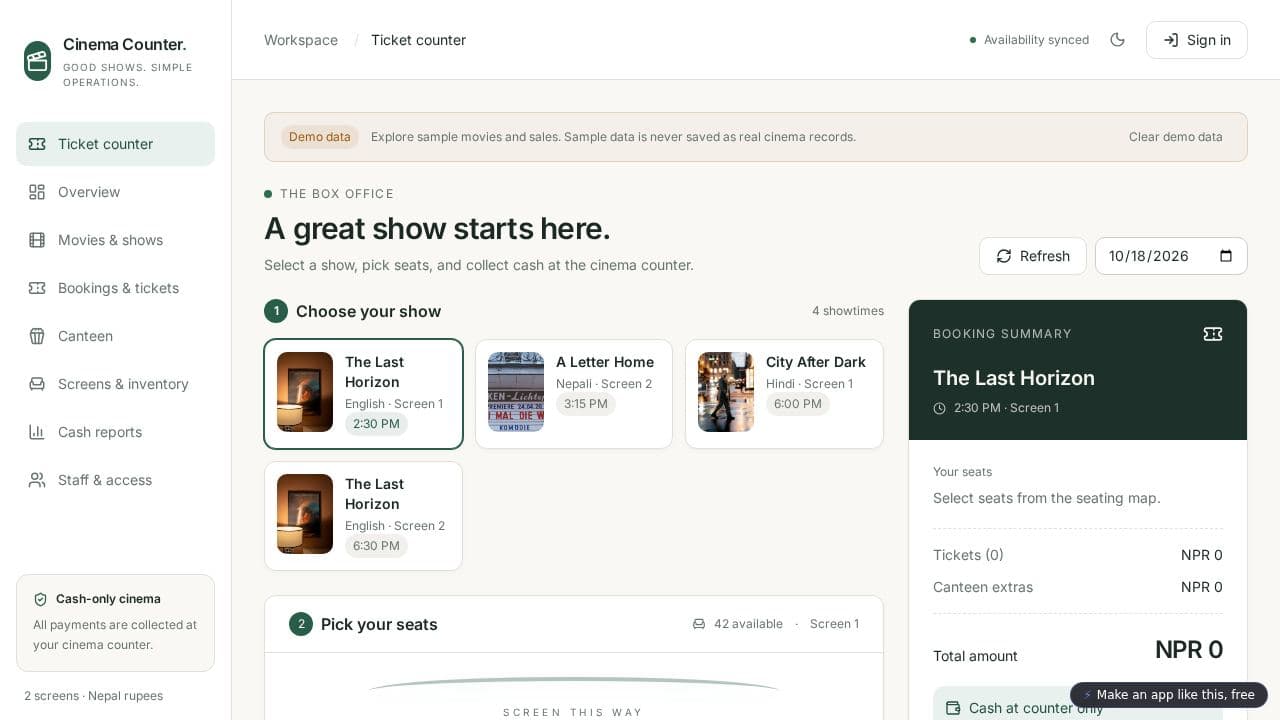Click the Refresh circular arrows icon
This screenshot has width=1280, height=720.
(x=1004, y=256)
